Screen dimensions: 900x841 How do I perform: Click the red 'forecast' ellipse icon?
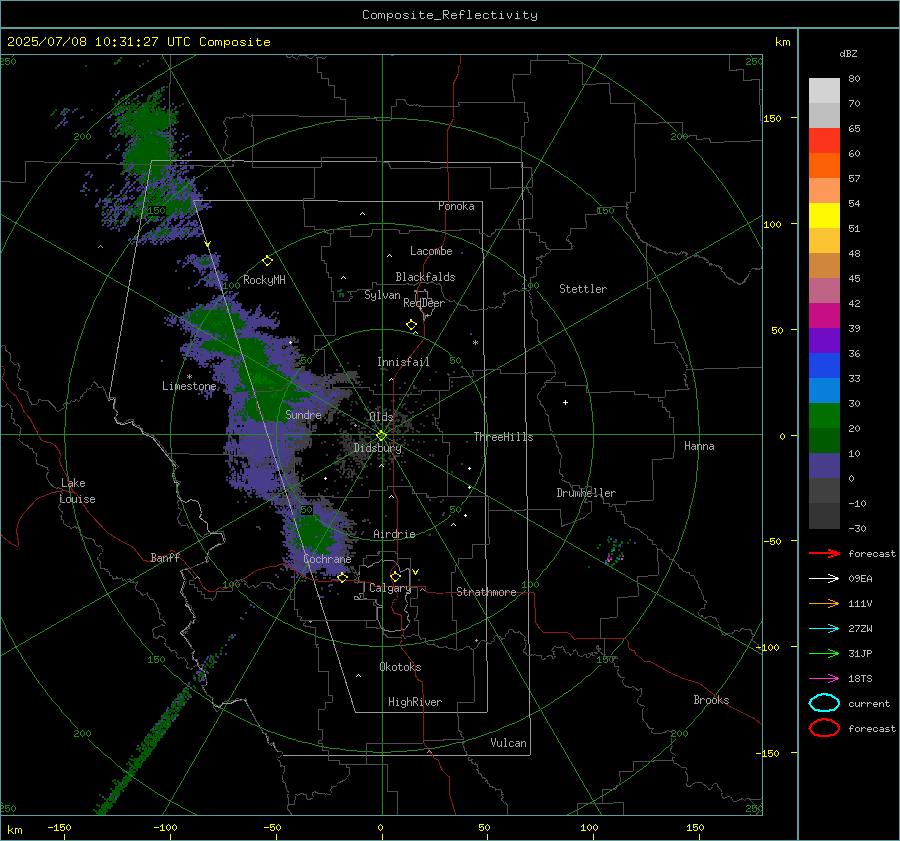tap(824, 728)
